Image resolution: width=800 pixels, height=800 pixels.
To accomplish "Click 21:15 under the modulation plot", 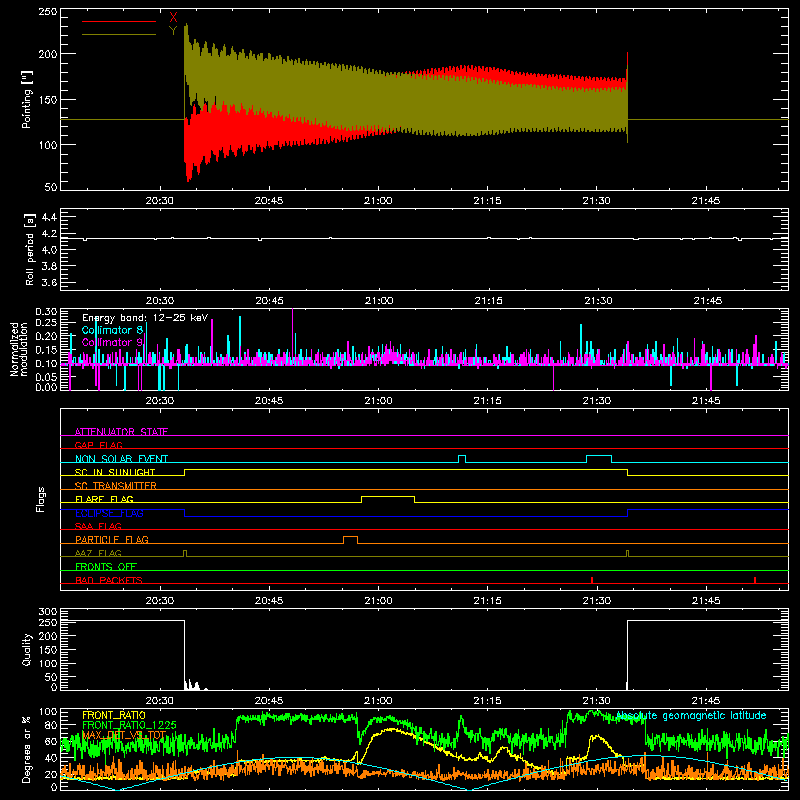I will [487, 401].
